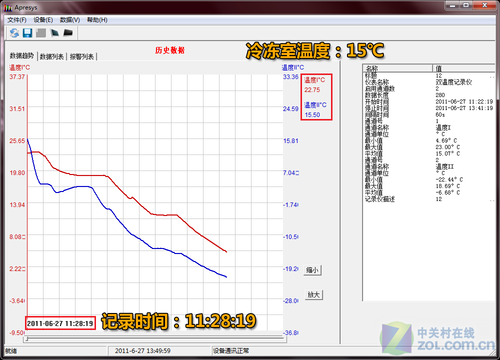Click the gray square toolbar icon
The image size is (500, 360).
(41, 33)
